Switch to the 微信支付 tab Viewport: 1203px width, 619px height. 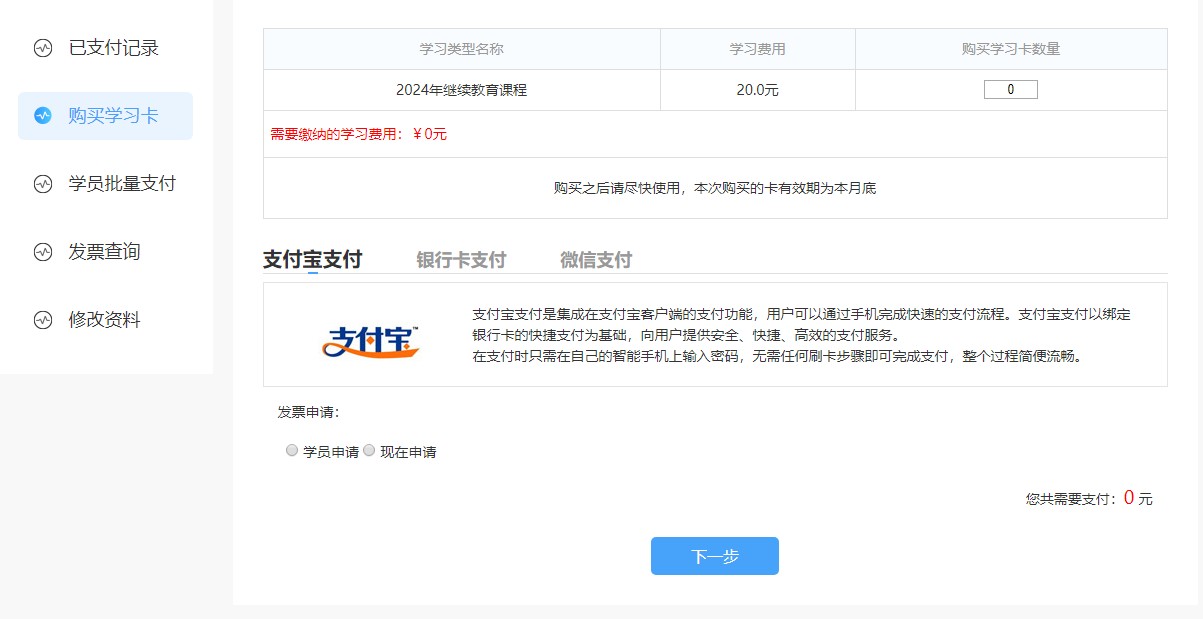coord(596,260)
